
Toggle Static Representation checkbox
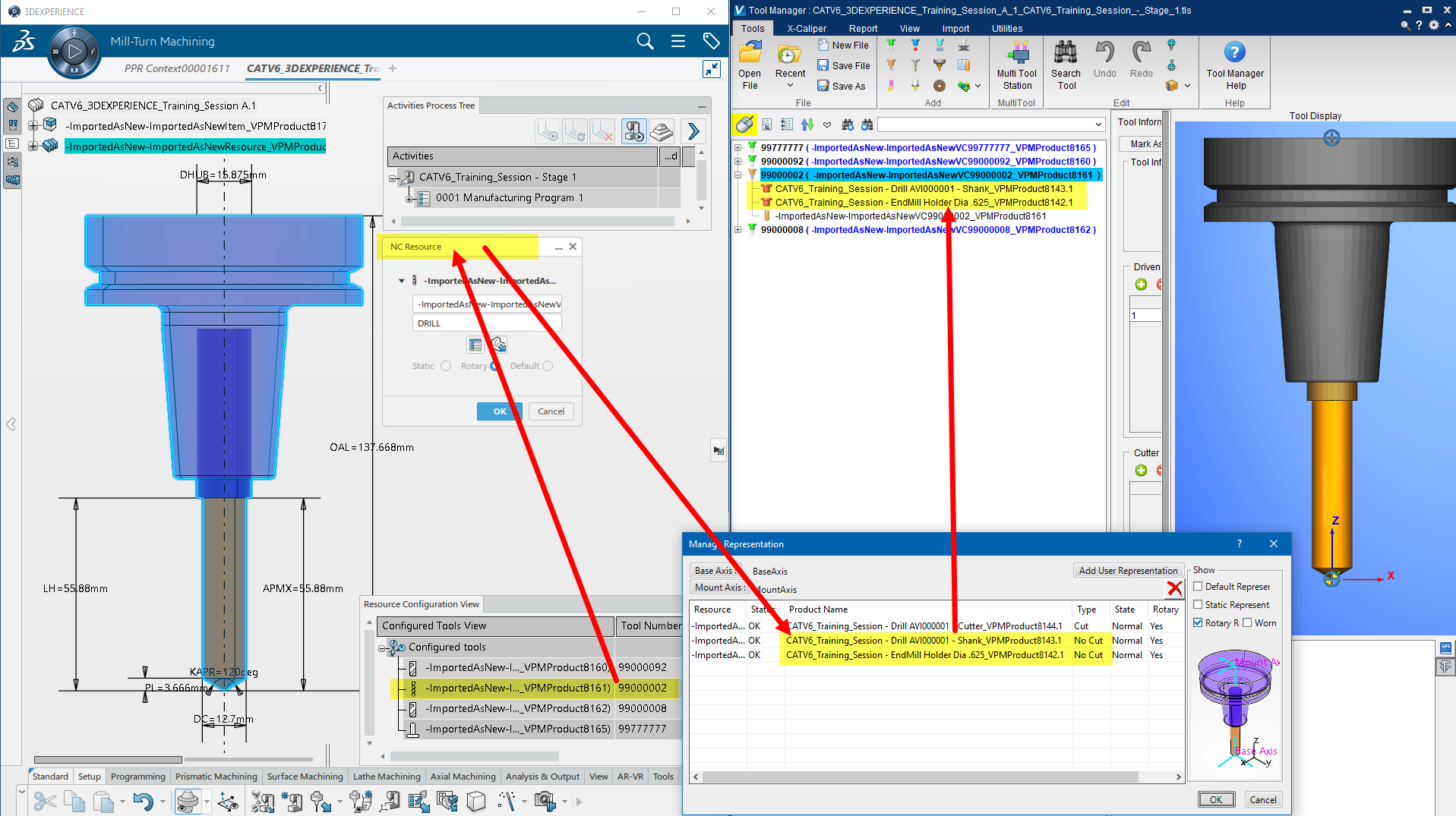click(x=1198, y=605)
